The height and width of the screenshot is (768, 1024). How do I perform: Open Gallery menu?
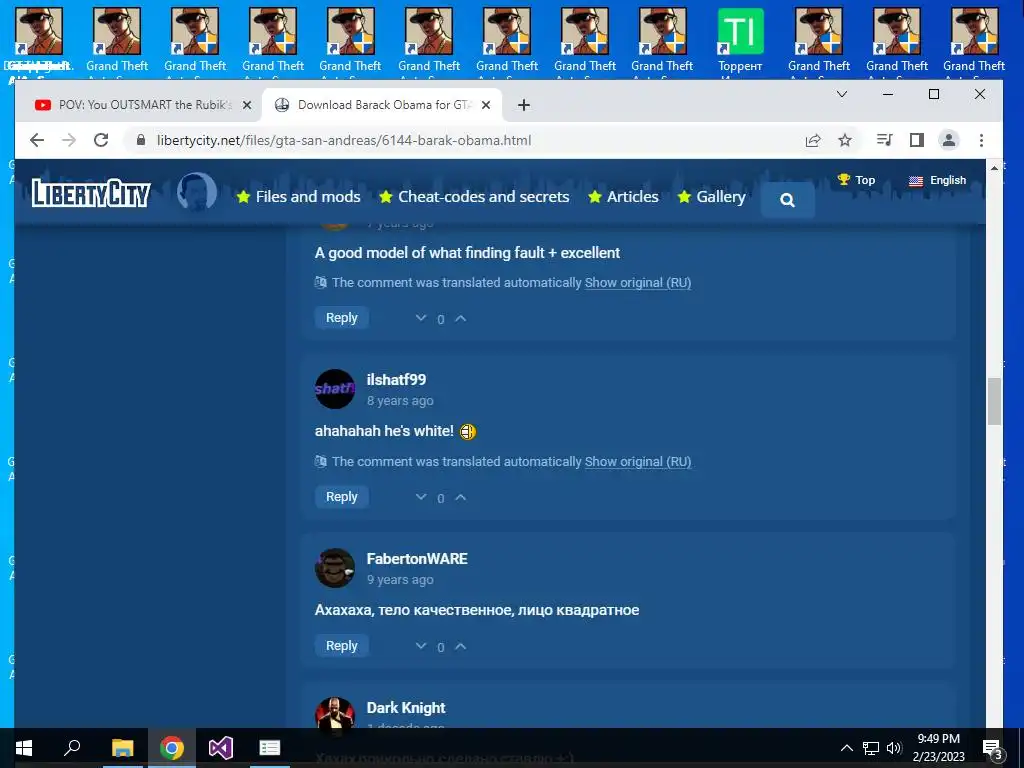(712, 197)
